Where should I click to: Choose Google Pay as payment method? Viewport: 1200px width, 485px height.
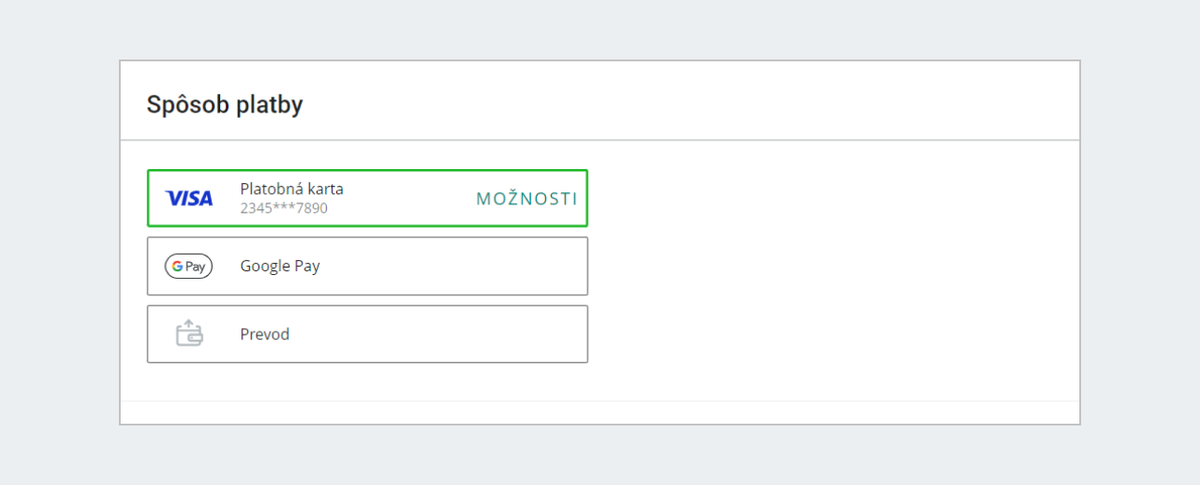(367, 266)
